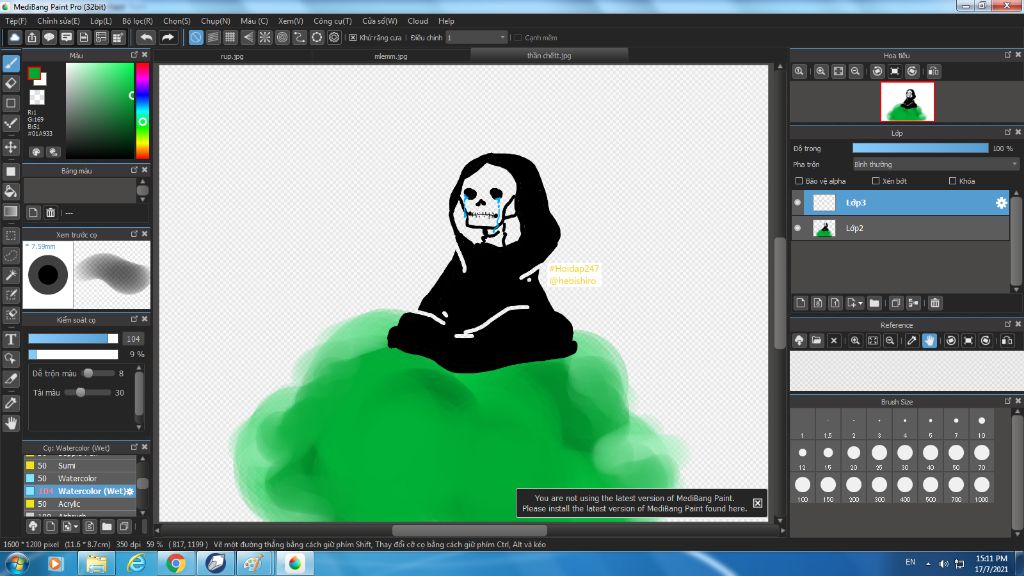
Task: Select the Brush tool in left toolbar
Action: coord(11,63)
